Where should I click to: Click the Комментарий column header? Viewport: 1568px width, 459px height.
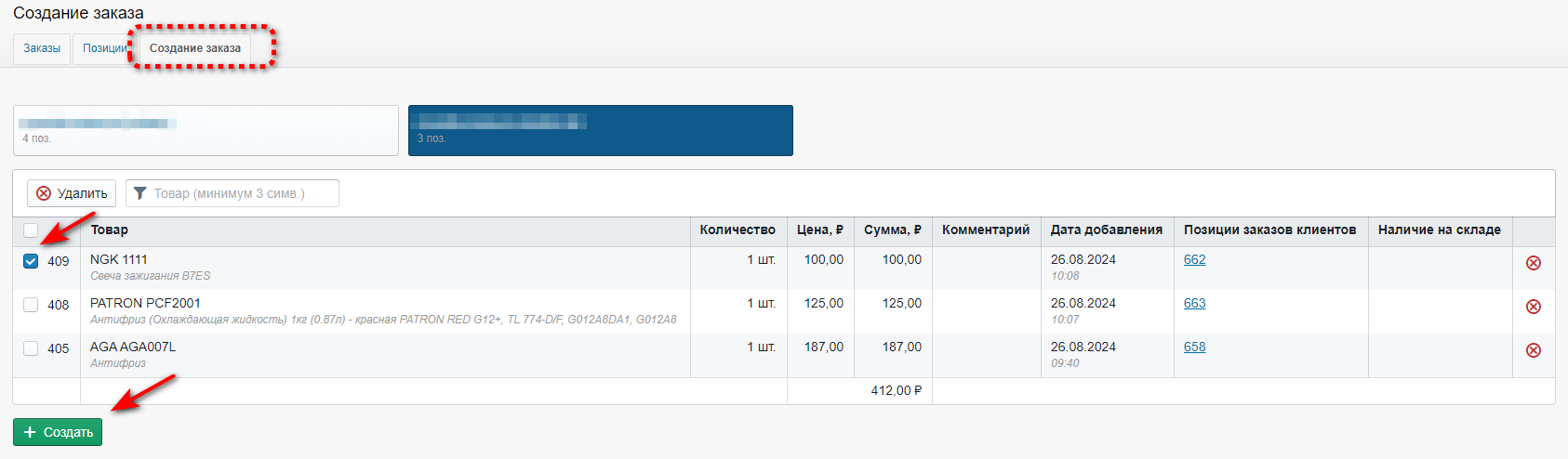click(986, 229)
